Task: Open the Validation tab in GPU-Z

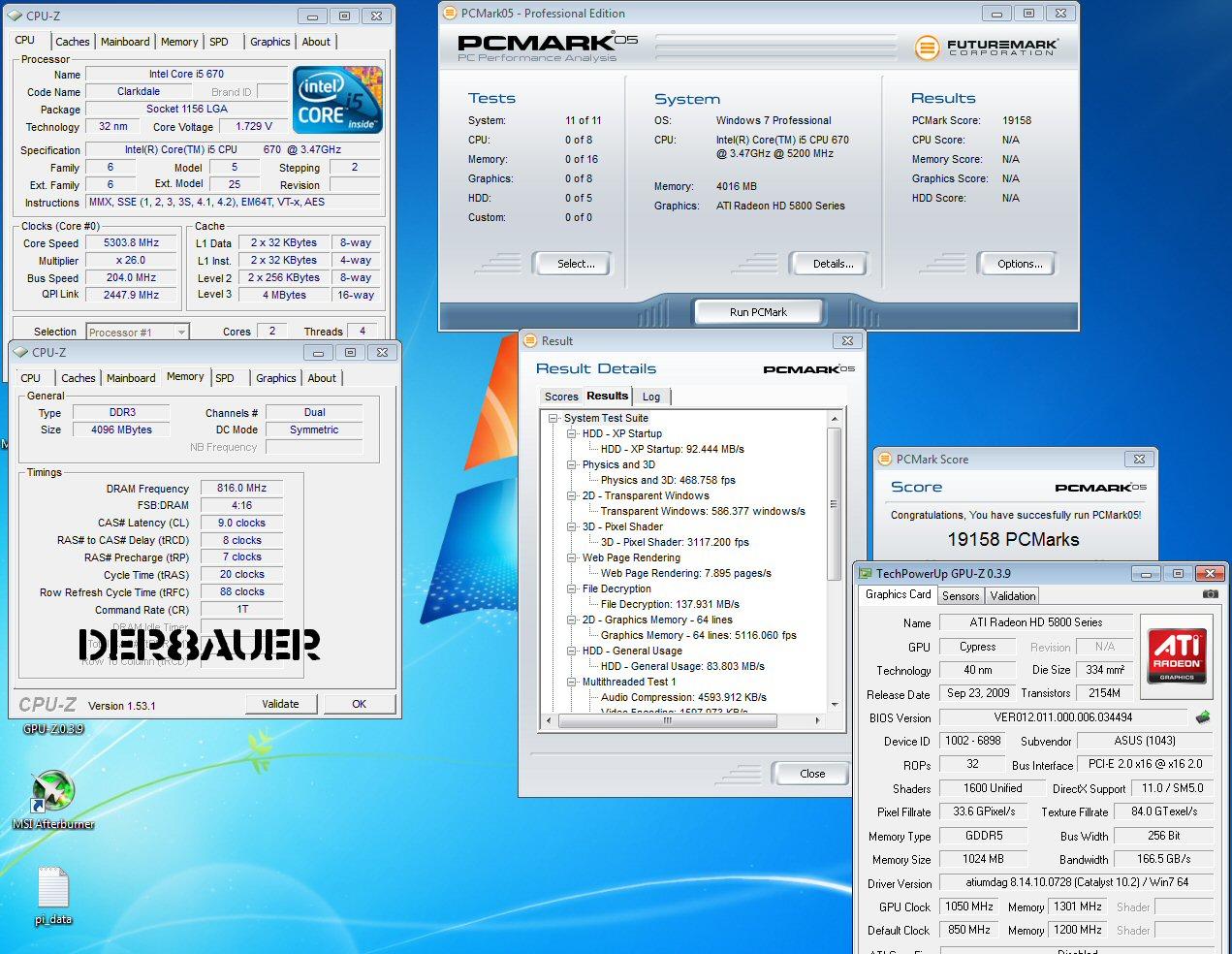Action: click(x=1013, y=596)
